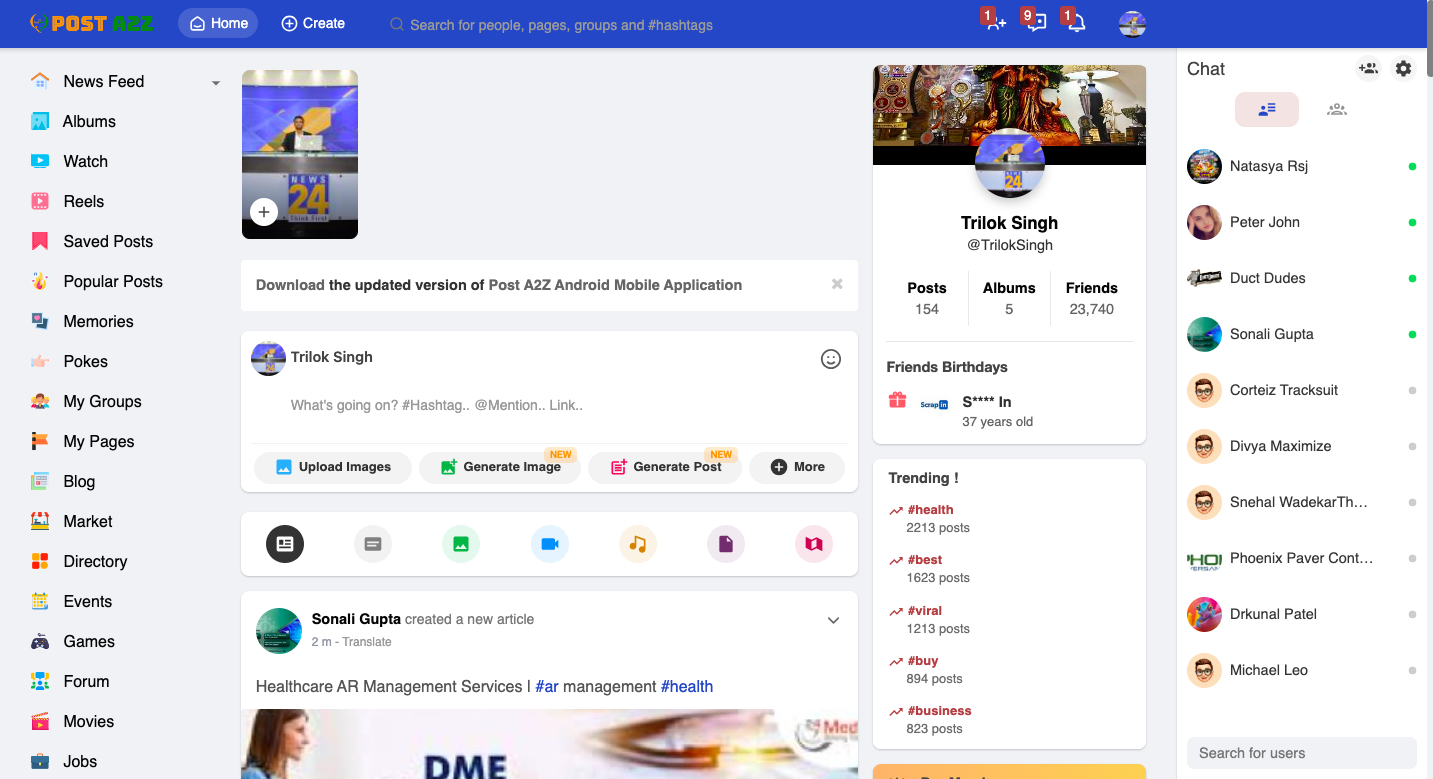Open chat with Natasya Rsj
1433x779 pixels.
pos(1304,166)
